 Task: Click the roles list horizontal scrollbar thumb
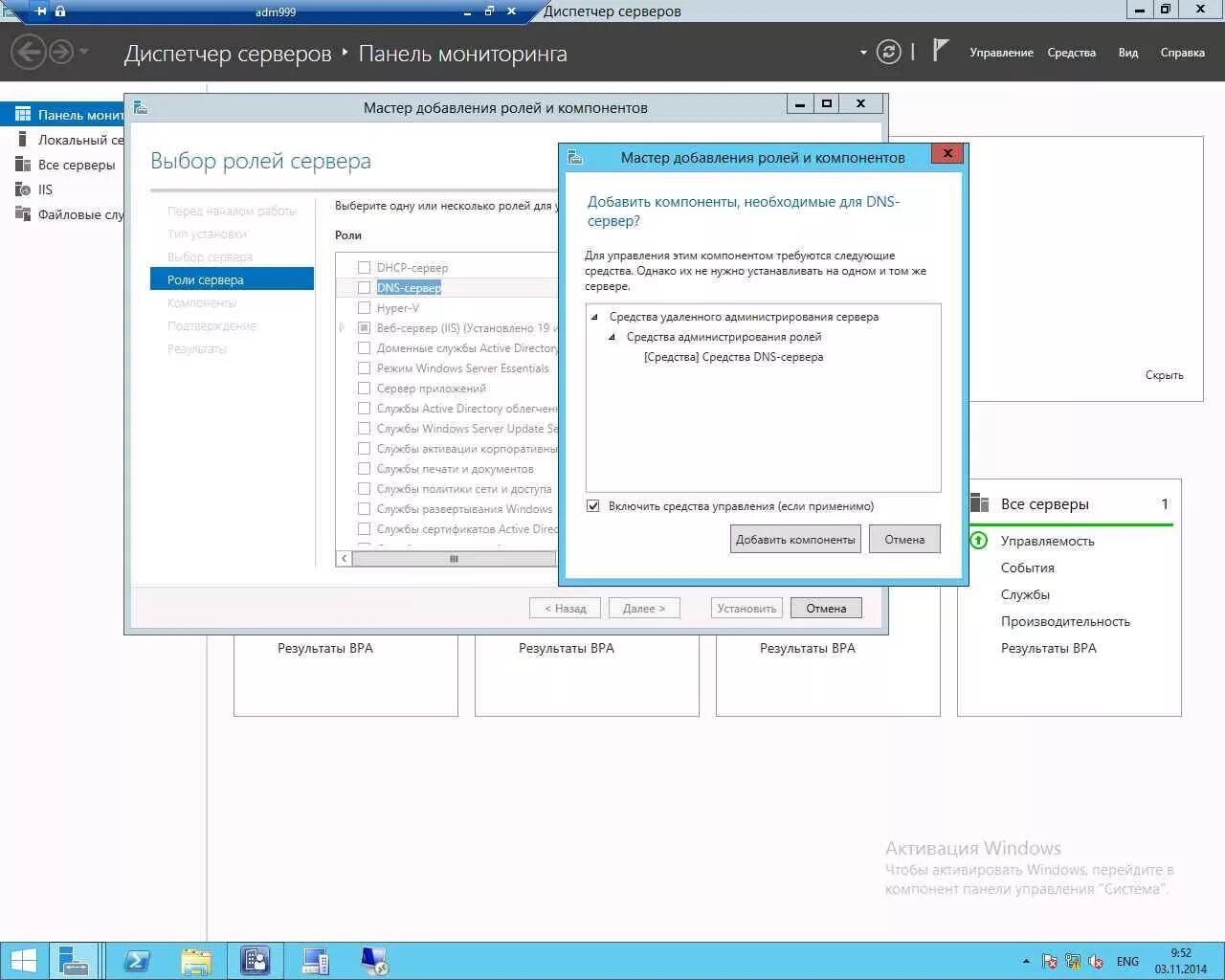454,559
